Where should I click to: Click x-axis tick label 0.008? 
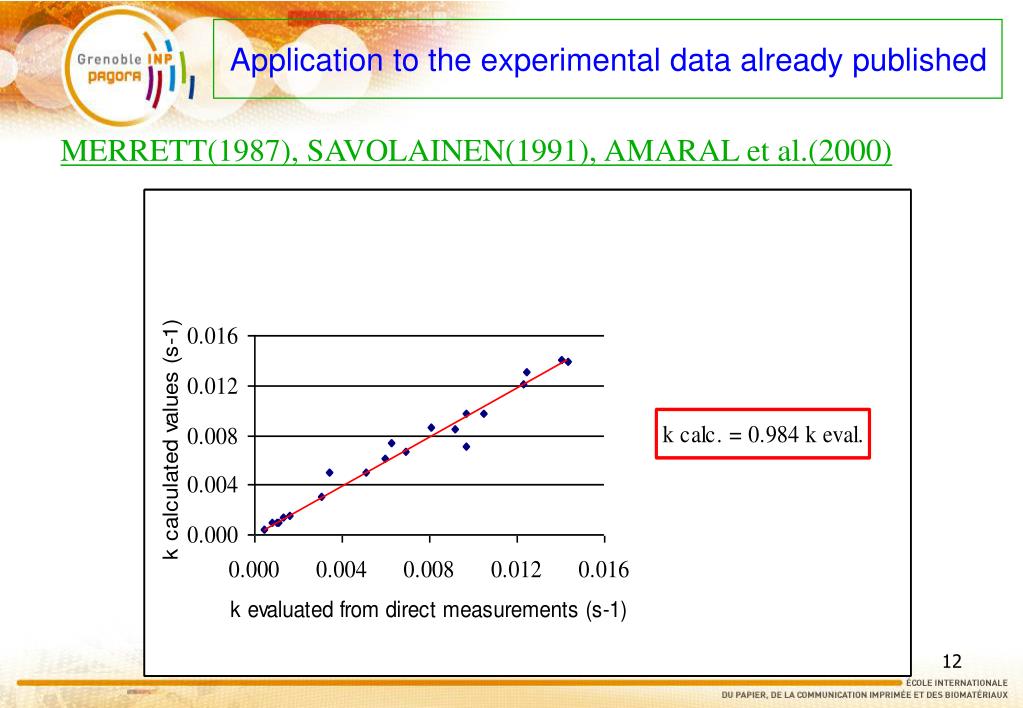pos(429,570)
